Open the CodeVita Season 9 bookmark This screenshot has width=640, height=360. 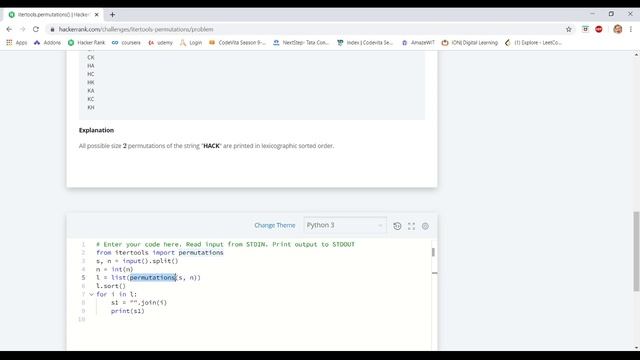coord(237,42)
